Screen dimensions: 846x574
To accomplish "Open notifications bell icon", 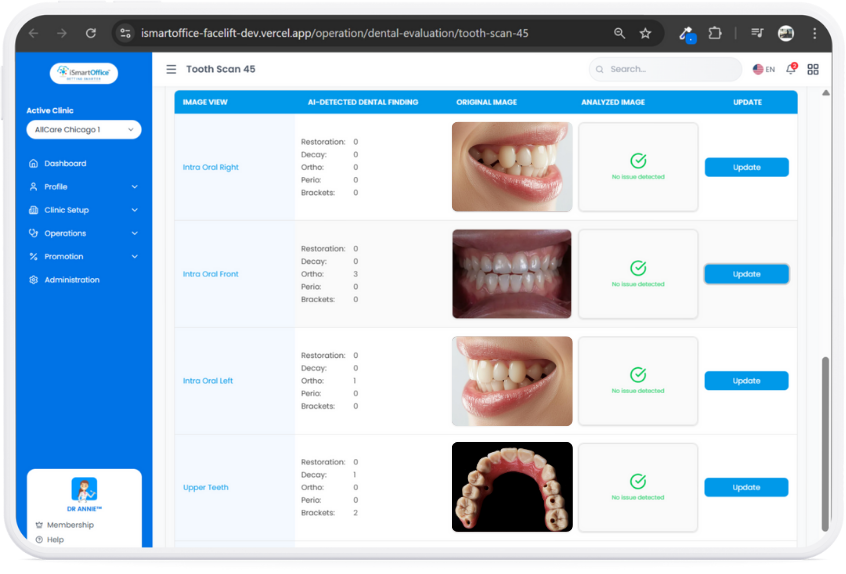I will (791, 69).
